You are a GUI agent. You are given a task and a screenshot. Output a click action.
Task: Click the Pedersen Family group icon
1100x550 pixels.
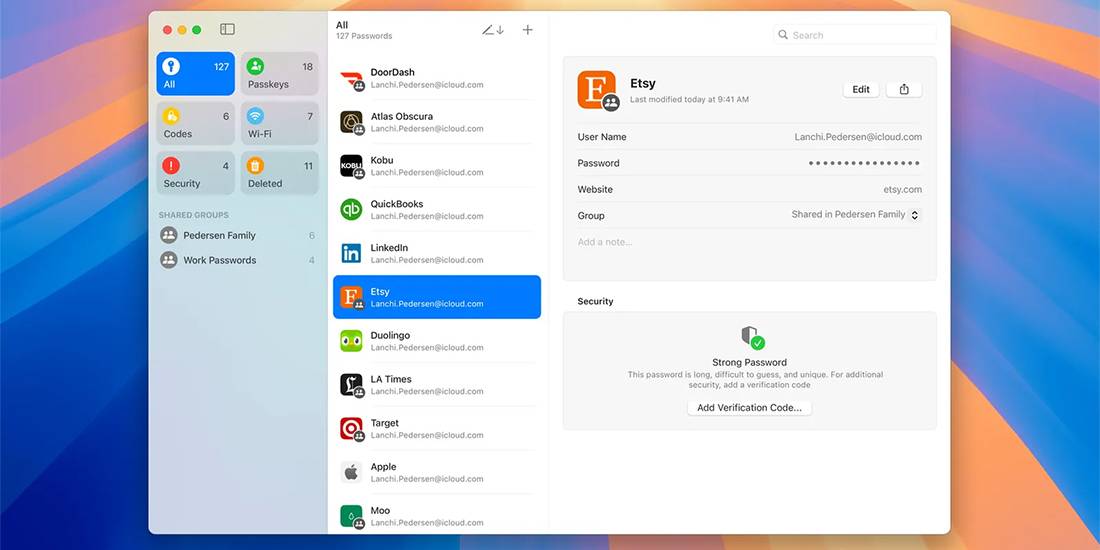tap(168, 235)
